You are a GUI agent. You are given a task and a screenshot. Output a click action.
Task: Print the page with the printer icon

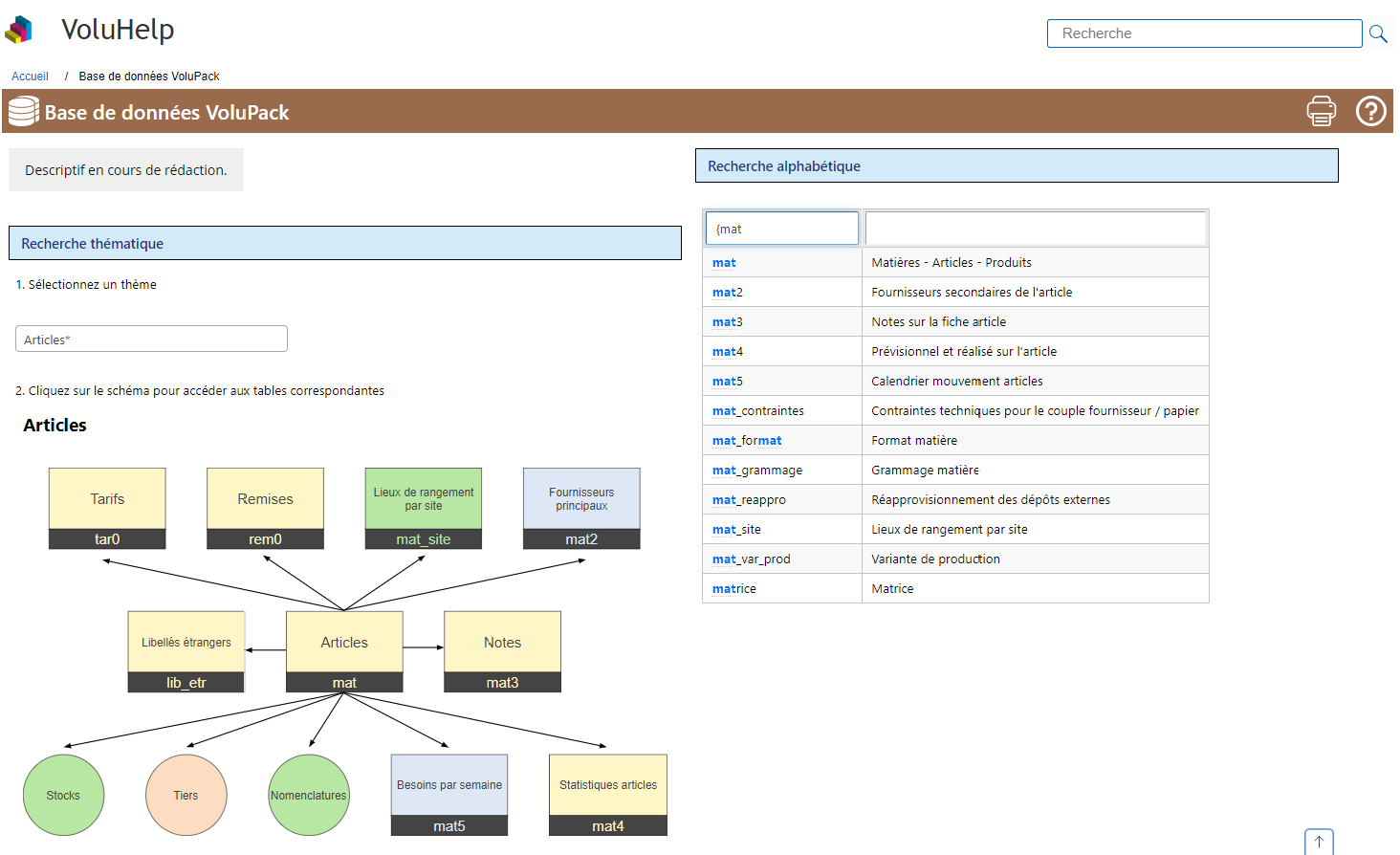[1322, 111]
